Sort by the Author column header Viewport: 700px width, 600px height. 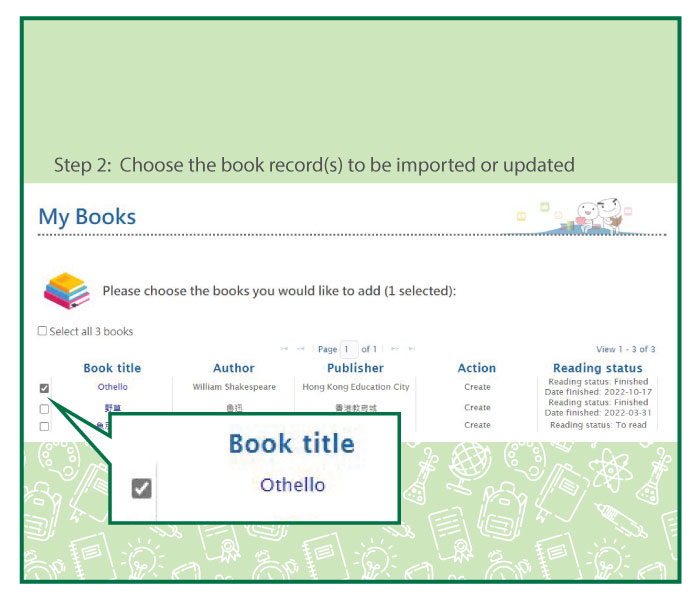234,368
